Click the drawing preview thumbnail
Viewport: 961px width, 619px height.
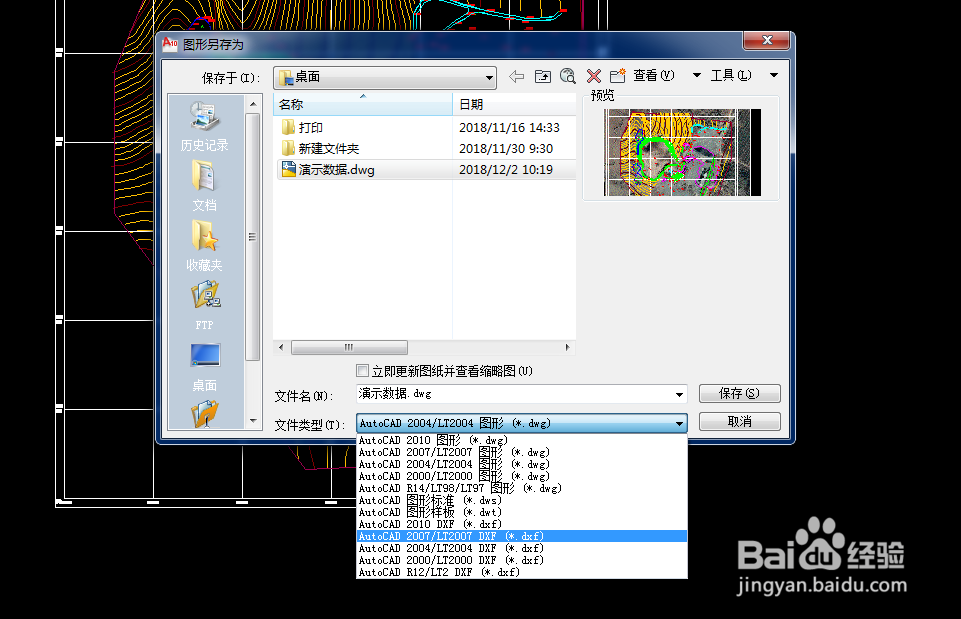pos(682,152)
